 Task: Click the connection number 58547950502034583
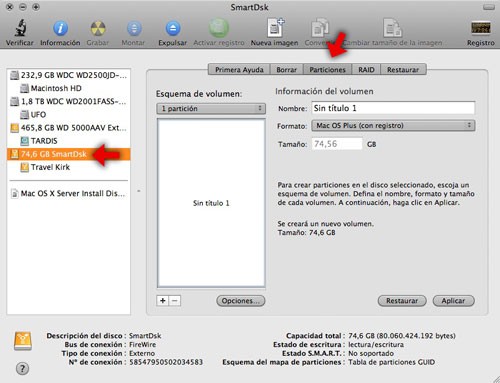coord(166,362)
